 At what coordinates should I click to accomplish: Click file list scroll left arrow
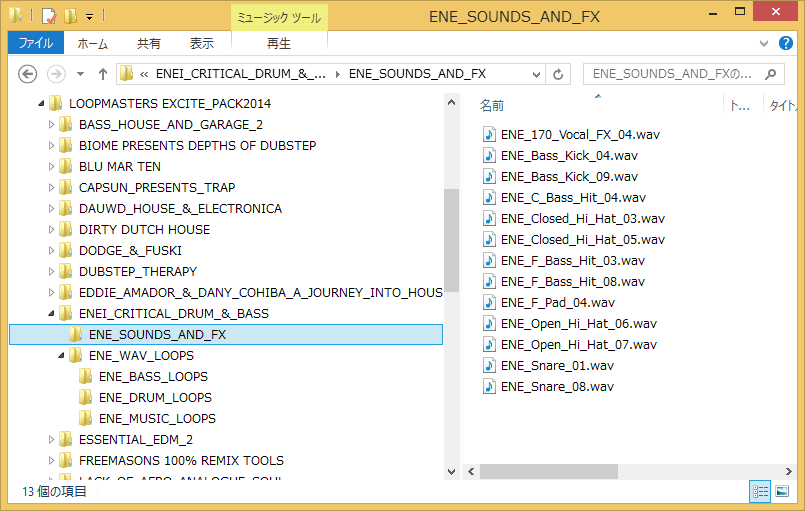click(x=471, y=471)
